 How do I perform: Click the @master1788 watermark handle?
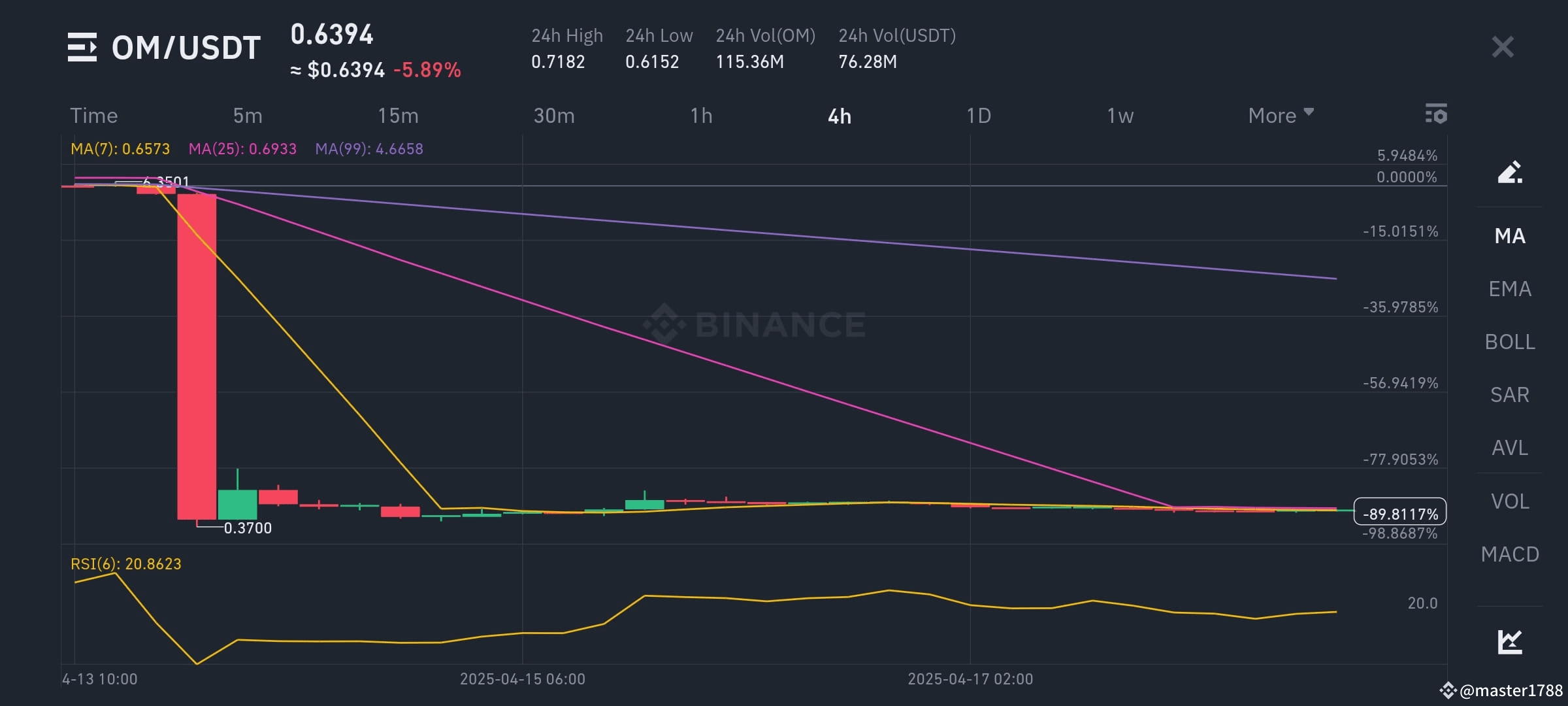point(1511,690)
